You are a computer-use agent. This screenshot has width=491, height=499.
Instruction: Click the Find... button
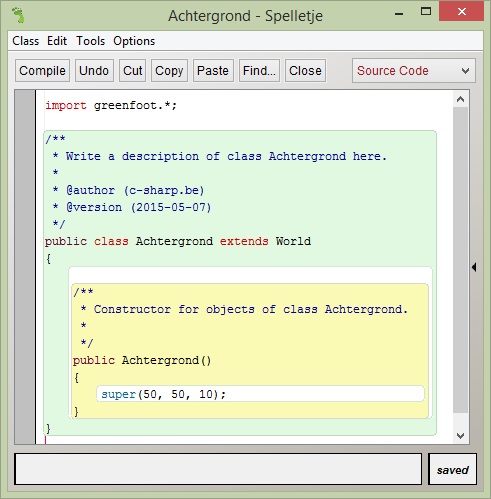(259, 71)
